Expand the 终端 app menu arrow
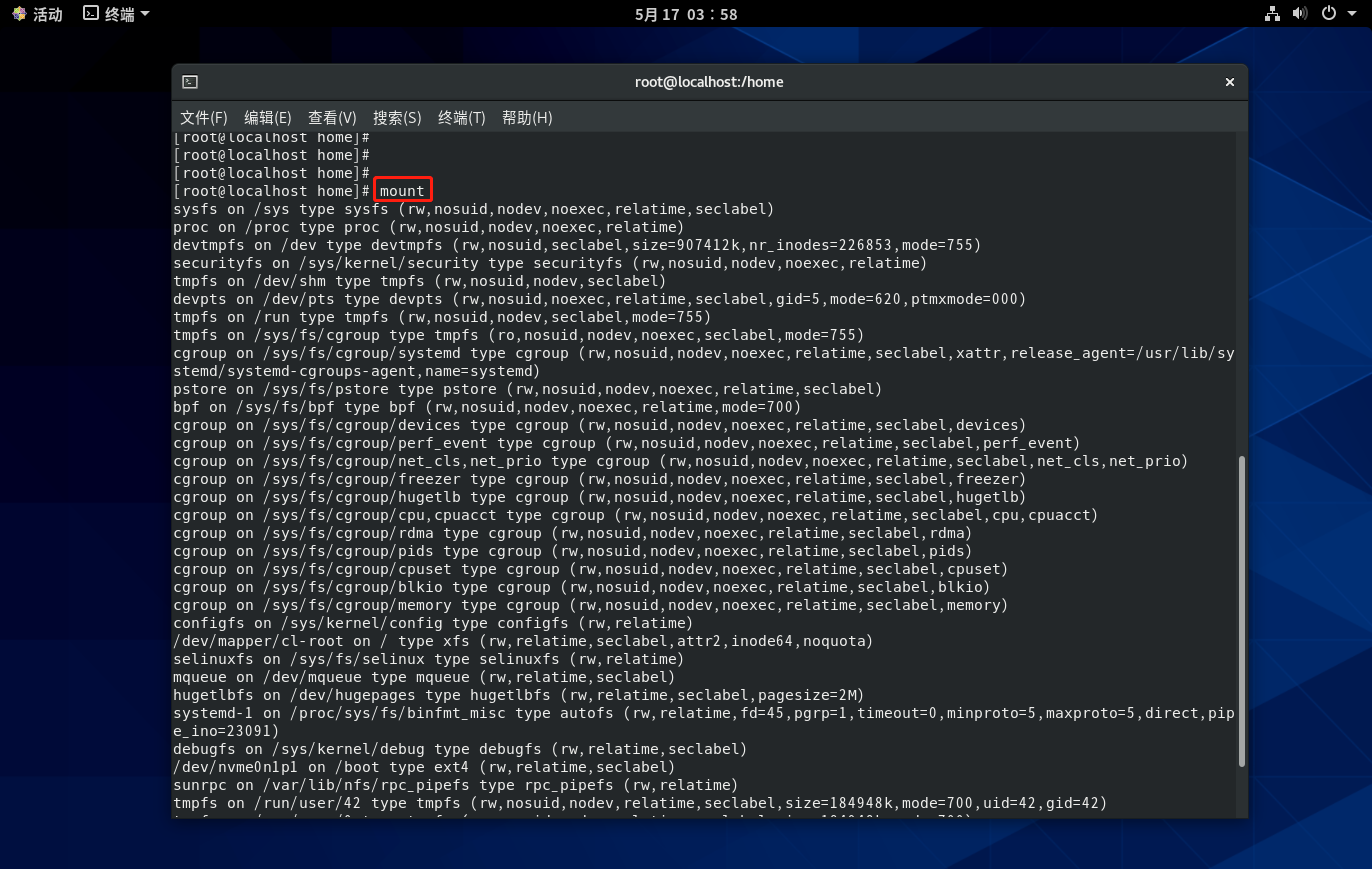Image resolution: width=1372 pixels, height=869 pixels. [x=145, y=14]
